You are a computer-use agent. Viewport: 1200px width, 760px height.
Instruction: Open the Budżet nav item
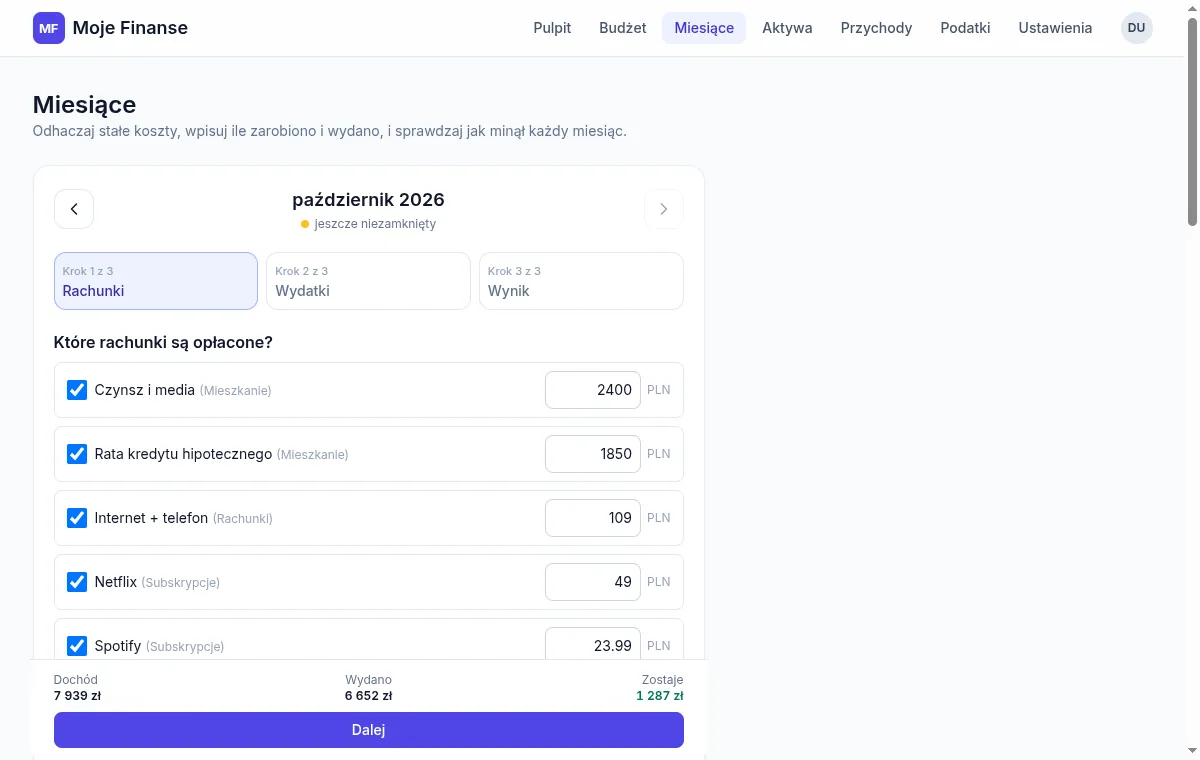(623, 28)
